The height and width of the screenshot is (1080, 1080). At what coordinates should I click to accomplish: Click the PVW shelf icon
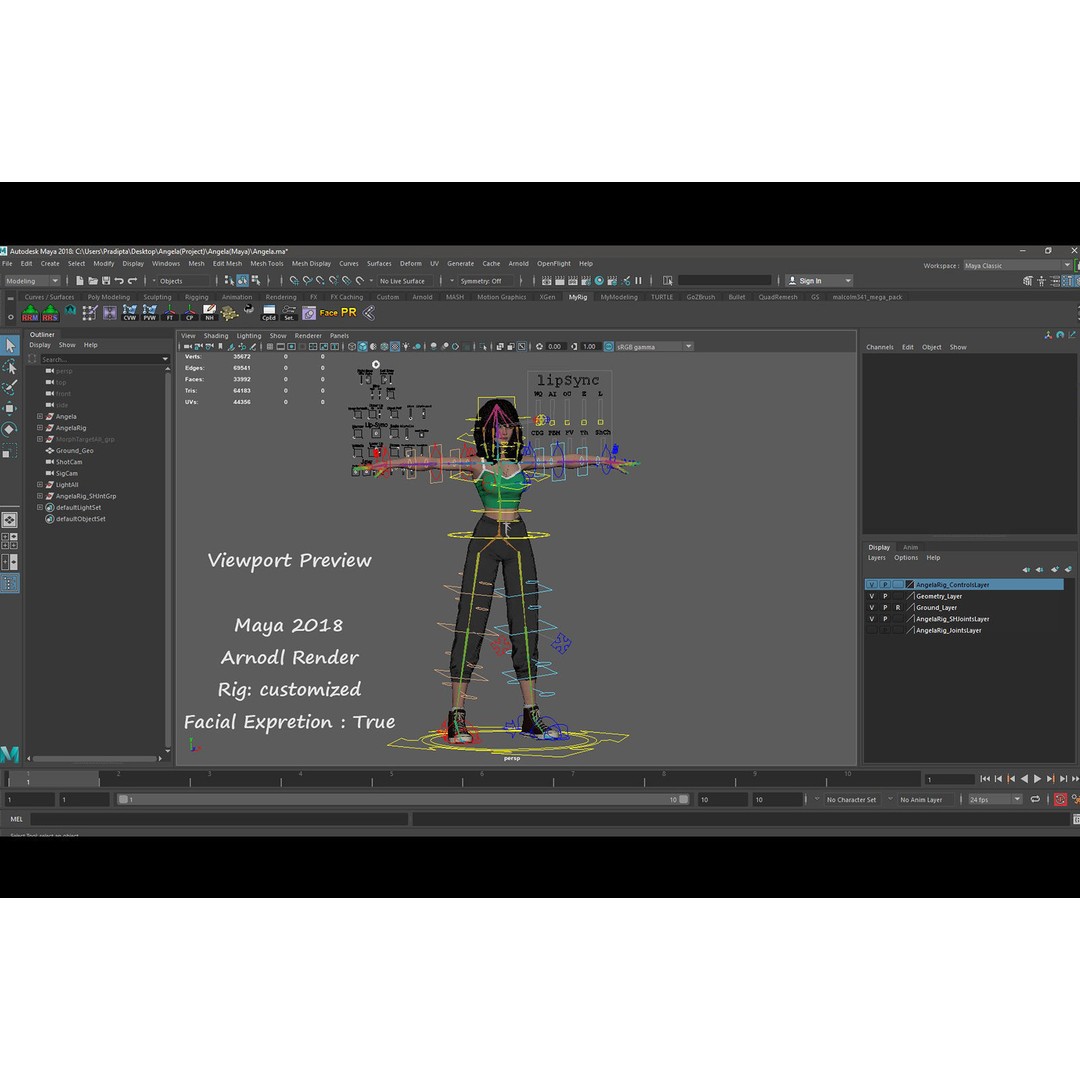click(x=149, y=313)
